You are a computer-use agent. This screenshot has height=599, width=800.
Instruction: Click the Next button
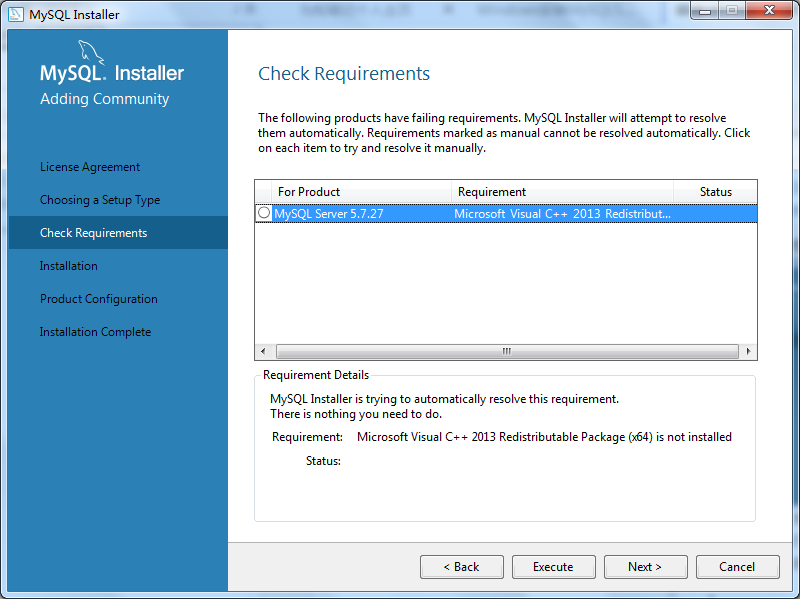click(645, 566)
